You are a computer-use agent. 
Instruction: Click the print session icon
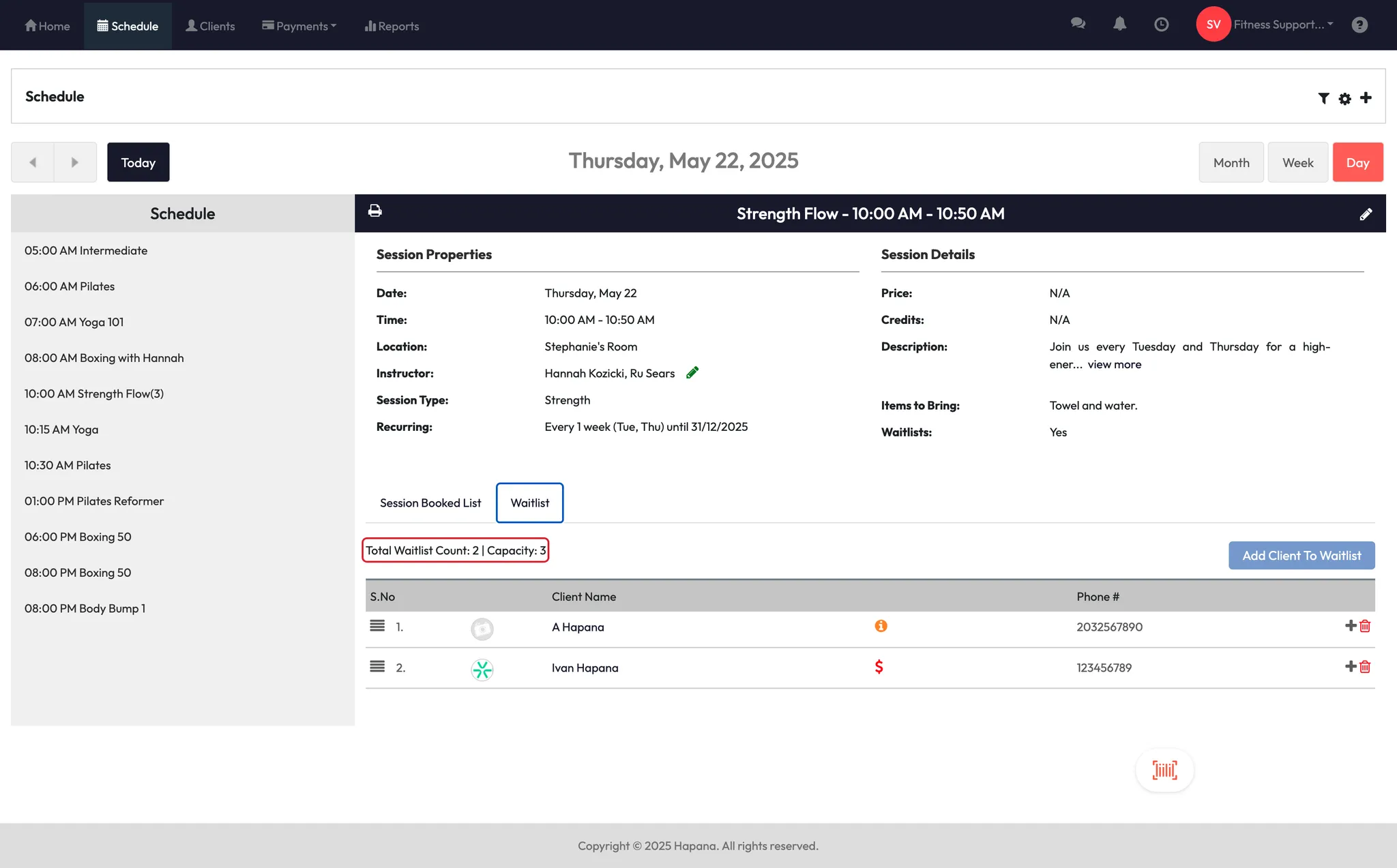pyautogui.click(x=374, y=211)
